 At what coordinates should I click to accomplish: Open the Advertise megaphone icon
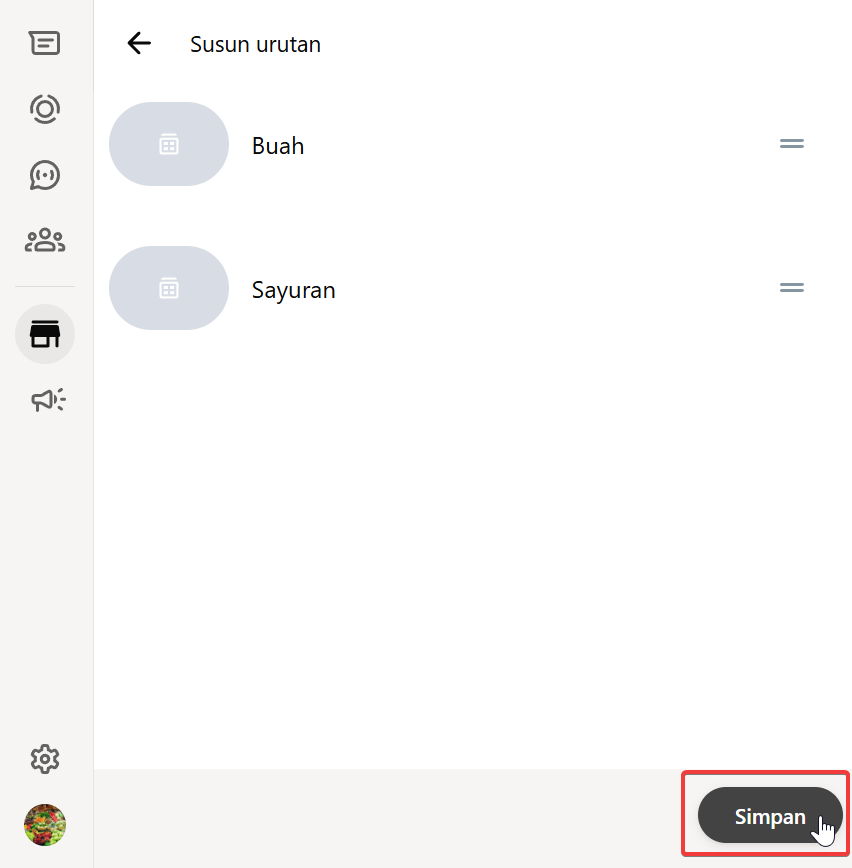pyautogui.click(x=47, y=400)
